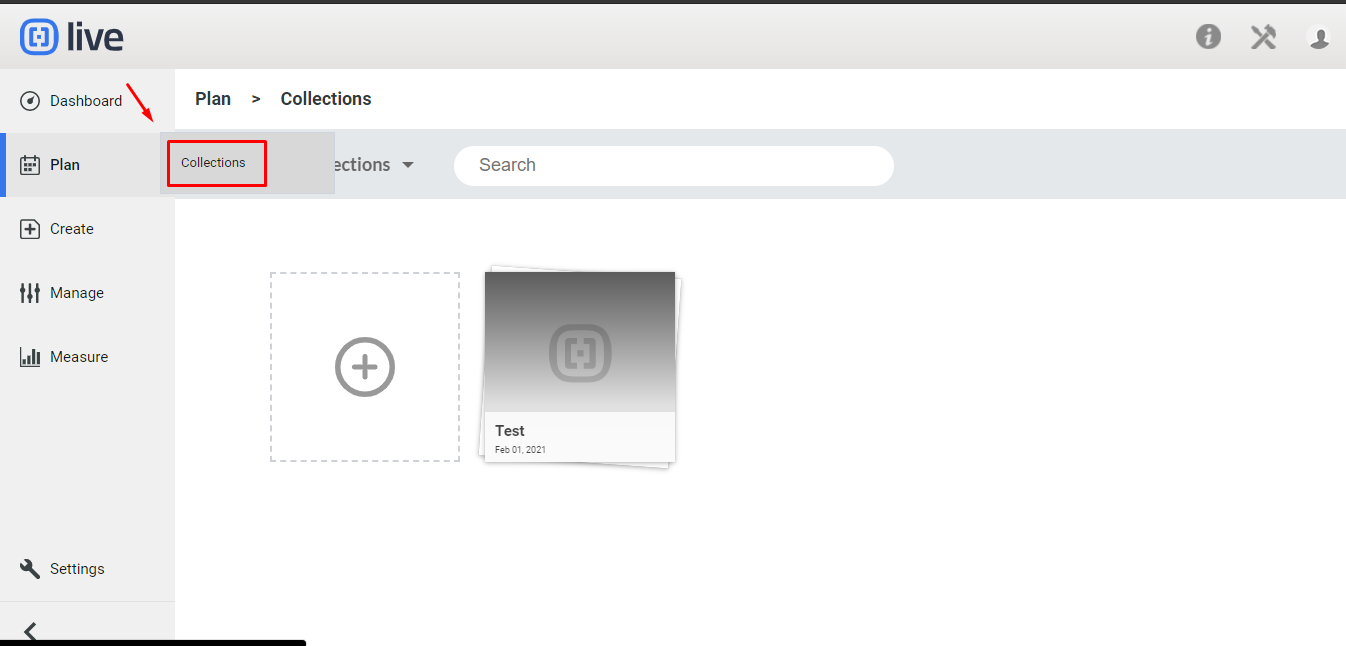Click the Test collection title

click(x=510, y=431)
